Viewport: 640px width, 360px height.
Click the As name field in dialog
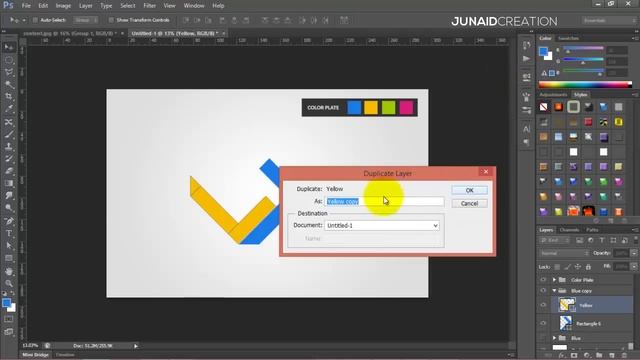[x=384, y=201]
